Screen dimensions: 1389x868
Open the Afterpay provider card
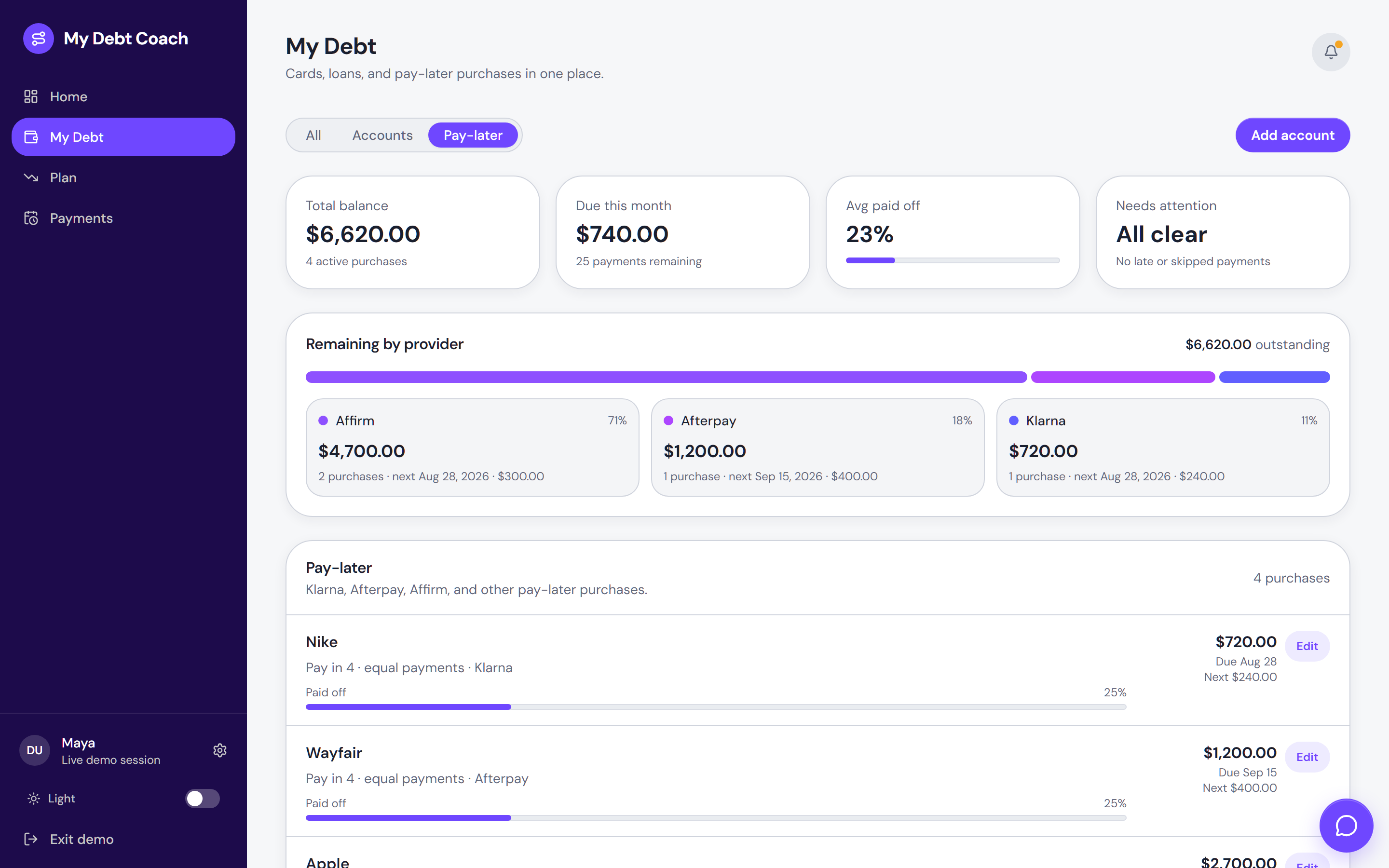(x=817, y=448)
